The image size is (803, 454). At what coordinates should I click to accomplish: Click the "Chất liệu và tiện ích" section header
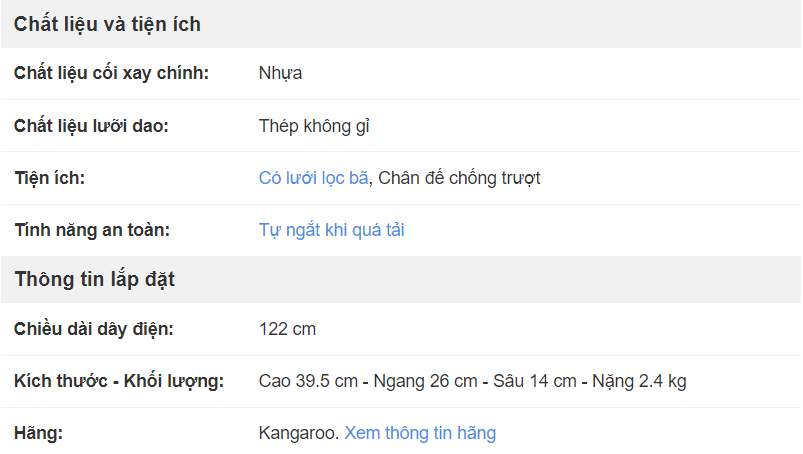107,24
